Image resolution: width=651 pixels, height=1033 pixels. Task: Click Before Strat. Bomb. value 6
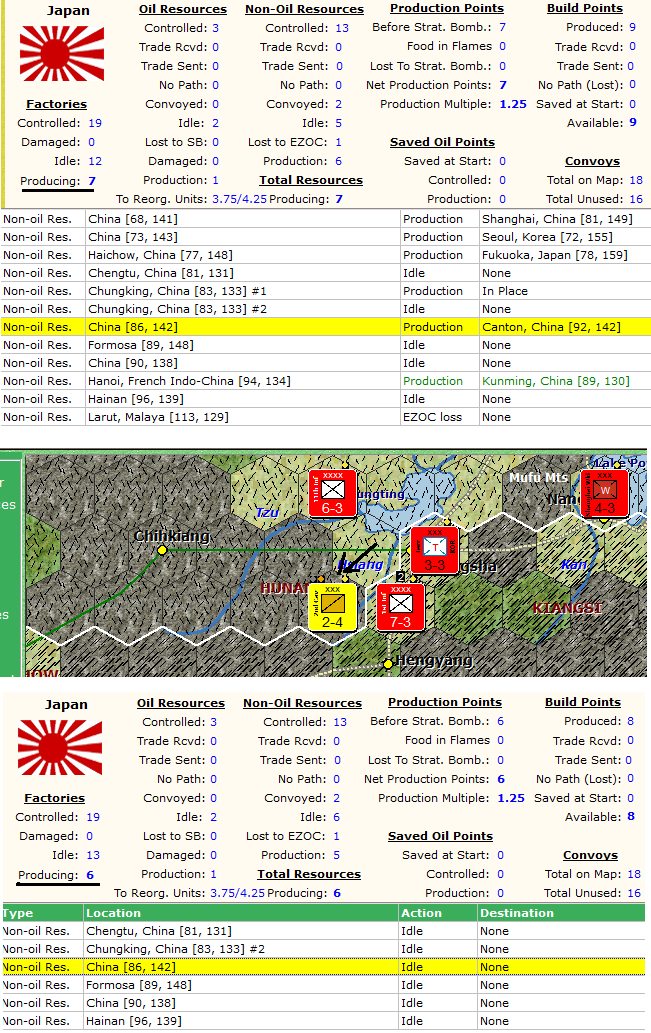(x=501, y=721)
